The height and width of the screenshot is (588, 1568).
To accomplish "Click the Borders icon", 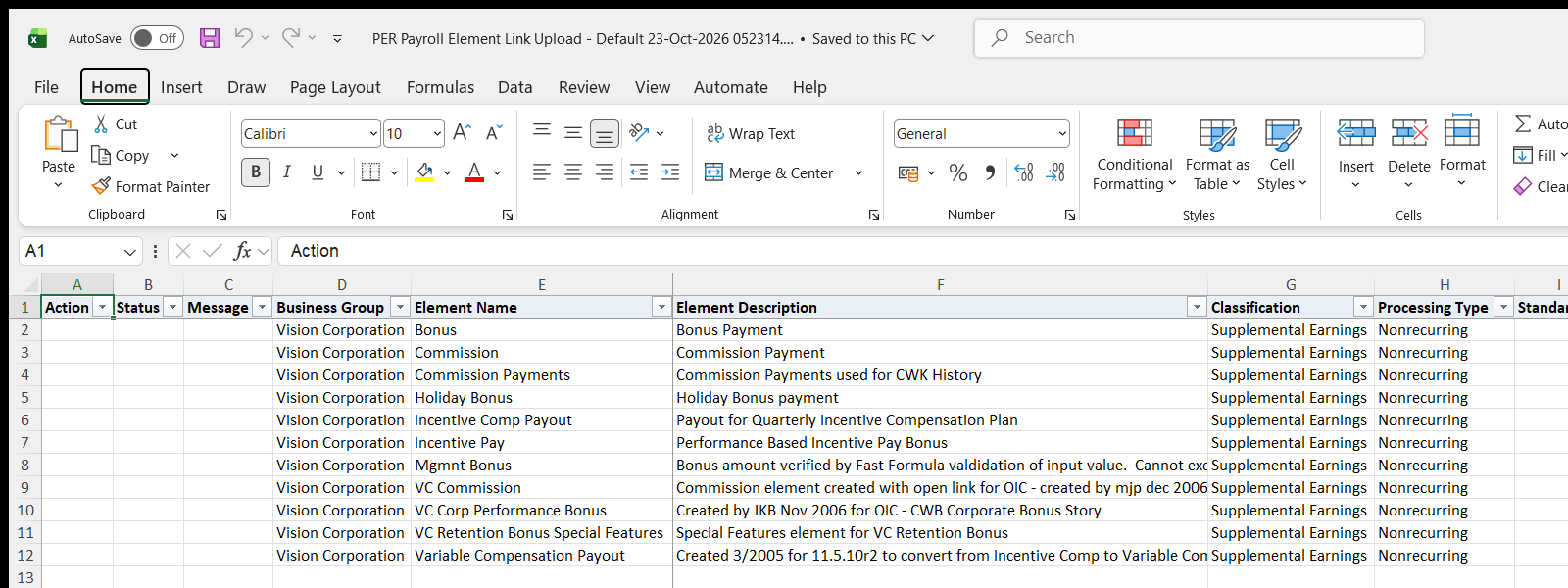I will coord(370,172).
